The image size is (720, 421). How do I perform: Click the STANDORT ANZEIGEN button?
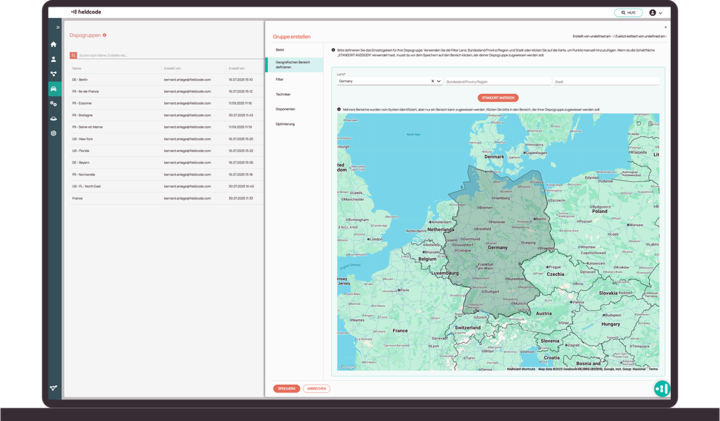coord(498,98)
